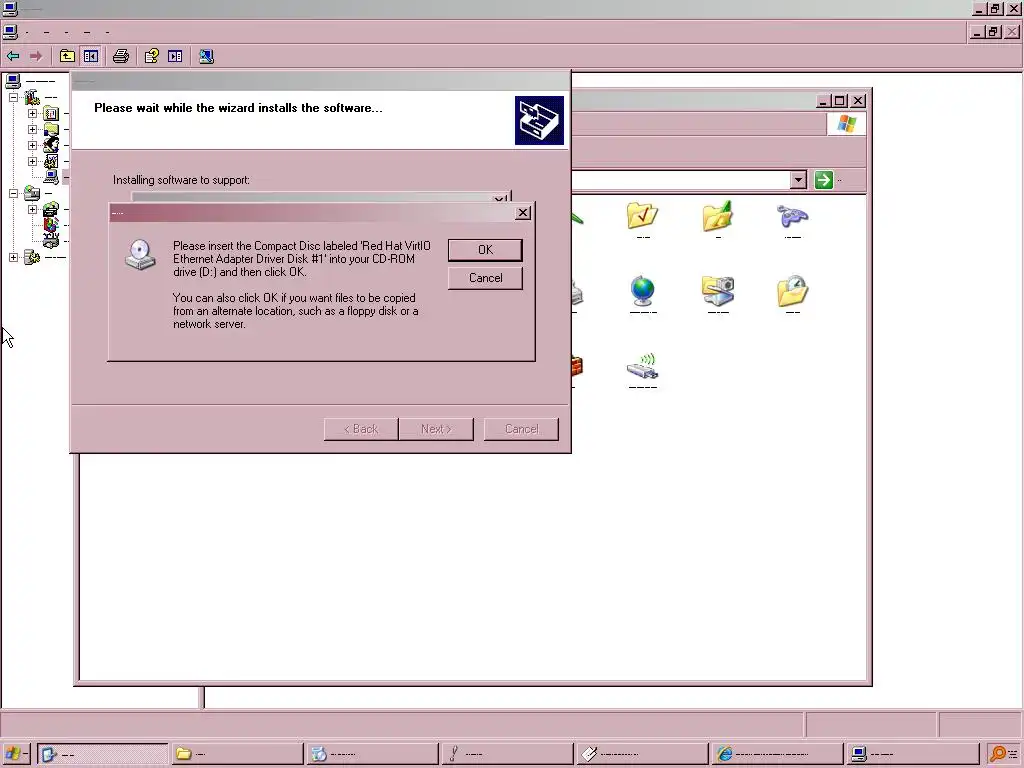Open Scheduled Tasks checkmark folder icon
The width and height of the screenshot is (1024, 768).
click(x=643, y=216)
